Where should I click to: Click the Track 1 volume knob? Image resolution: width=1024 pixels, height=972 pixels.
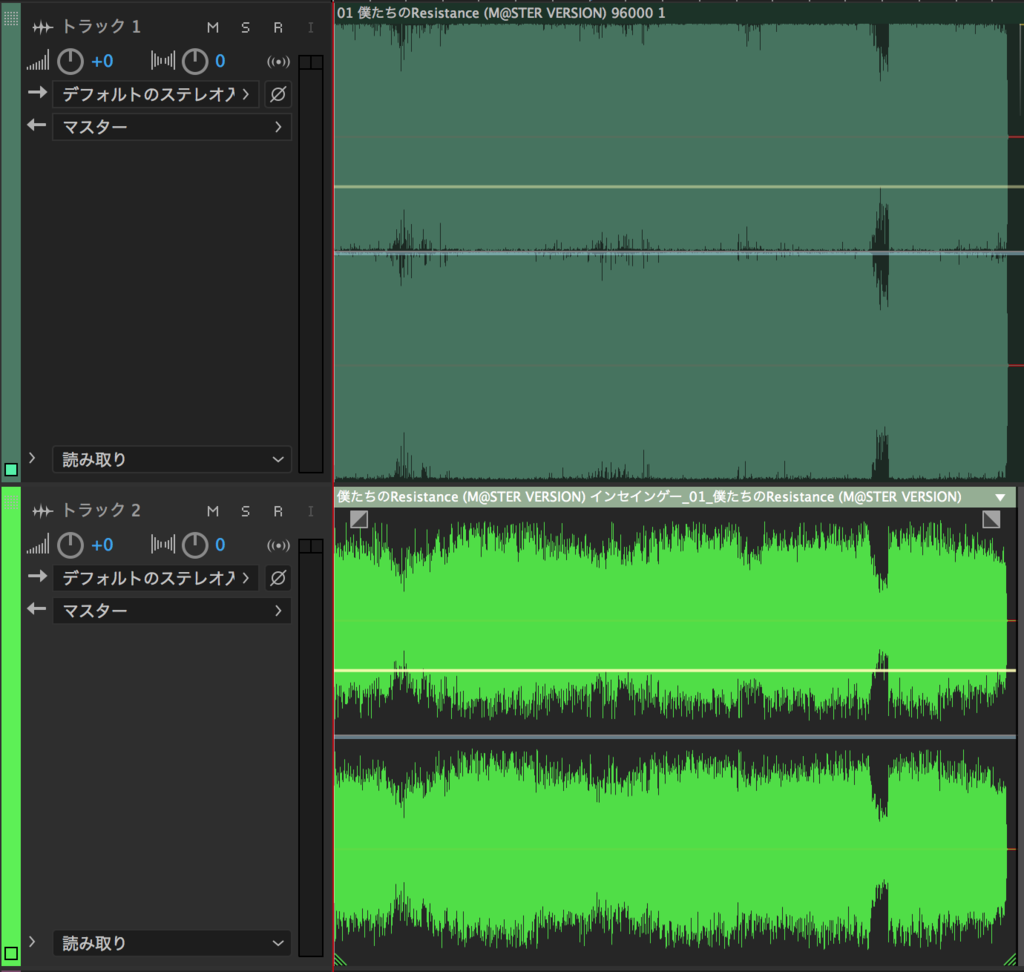click(71, 61)
